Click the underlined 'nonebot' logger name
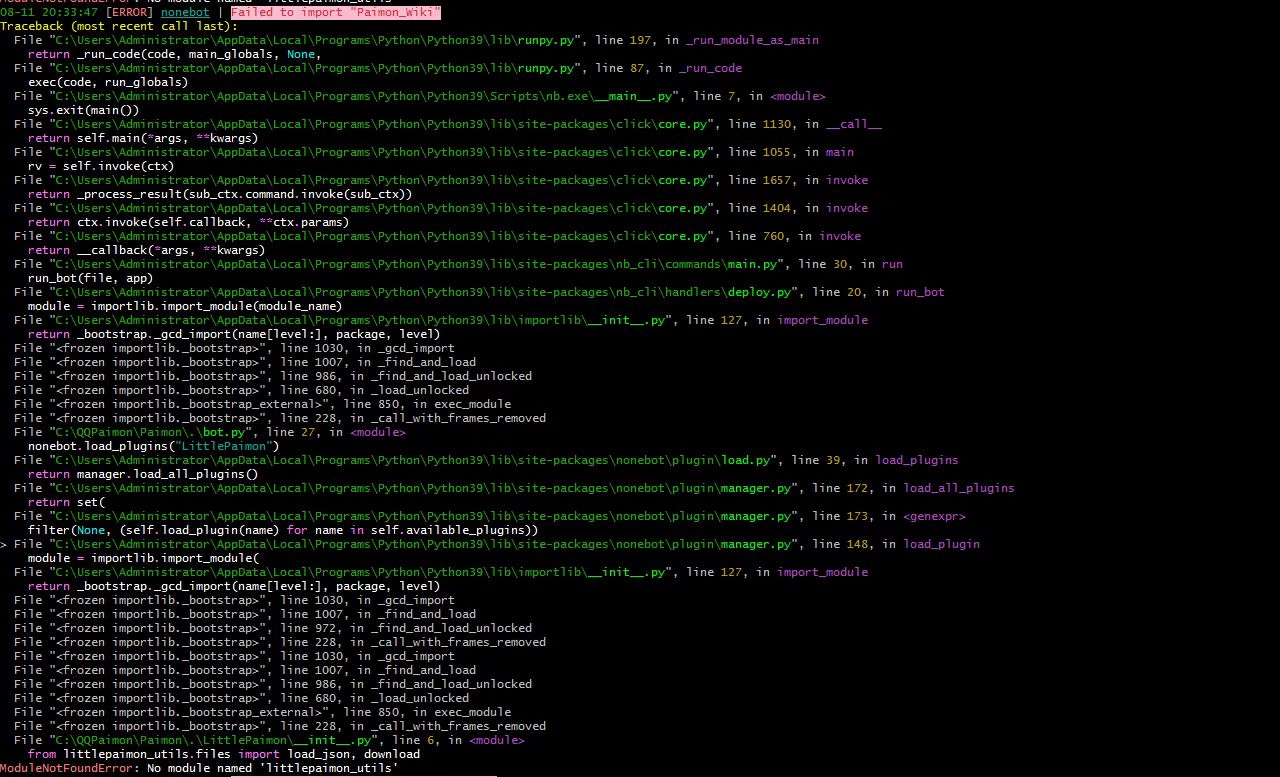 point(186,12)
